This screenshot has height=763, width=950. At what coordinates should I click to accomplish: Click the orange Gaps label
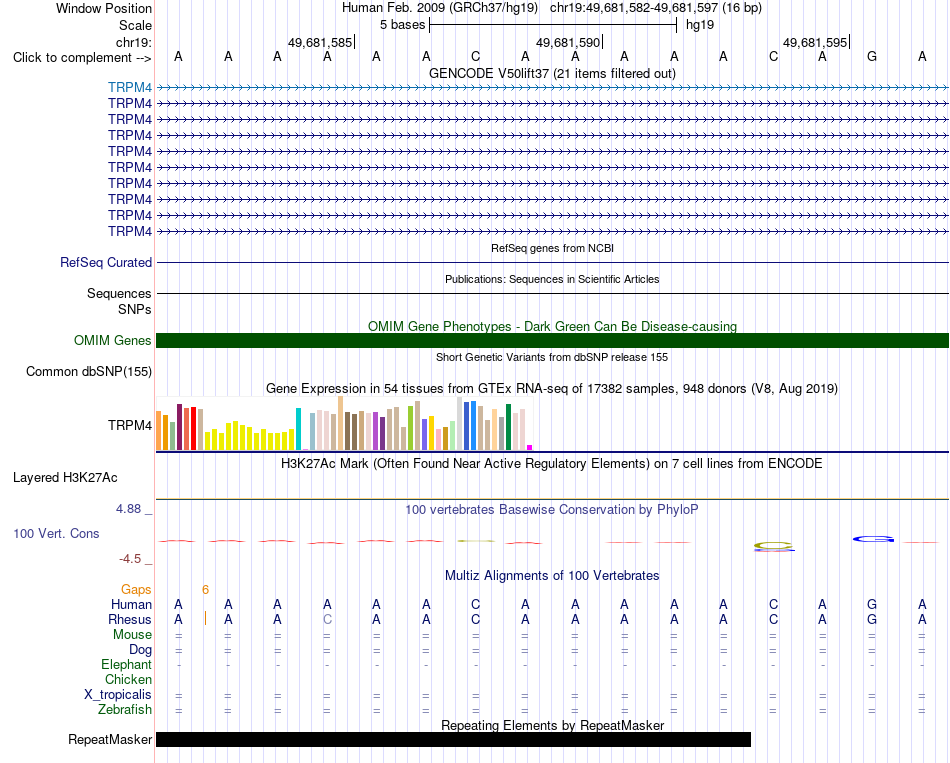point(136,589)
